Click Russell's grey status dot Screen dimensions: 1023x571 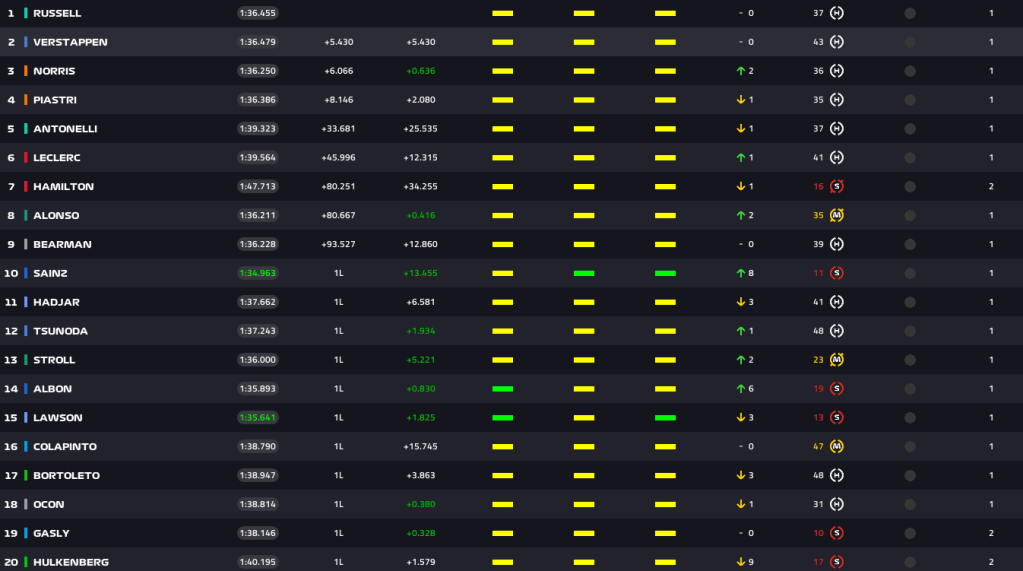(910, 13)
